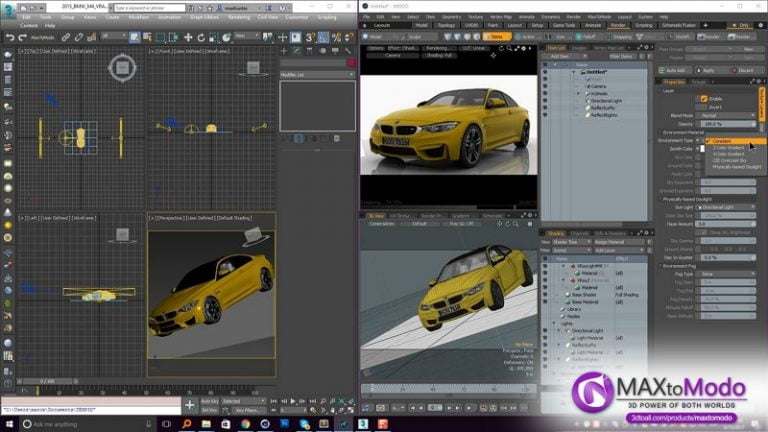Activate the Select and Scale tool
768x432 pixels.
214,37
